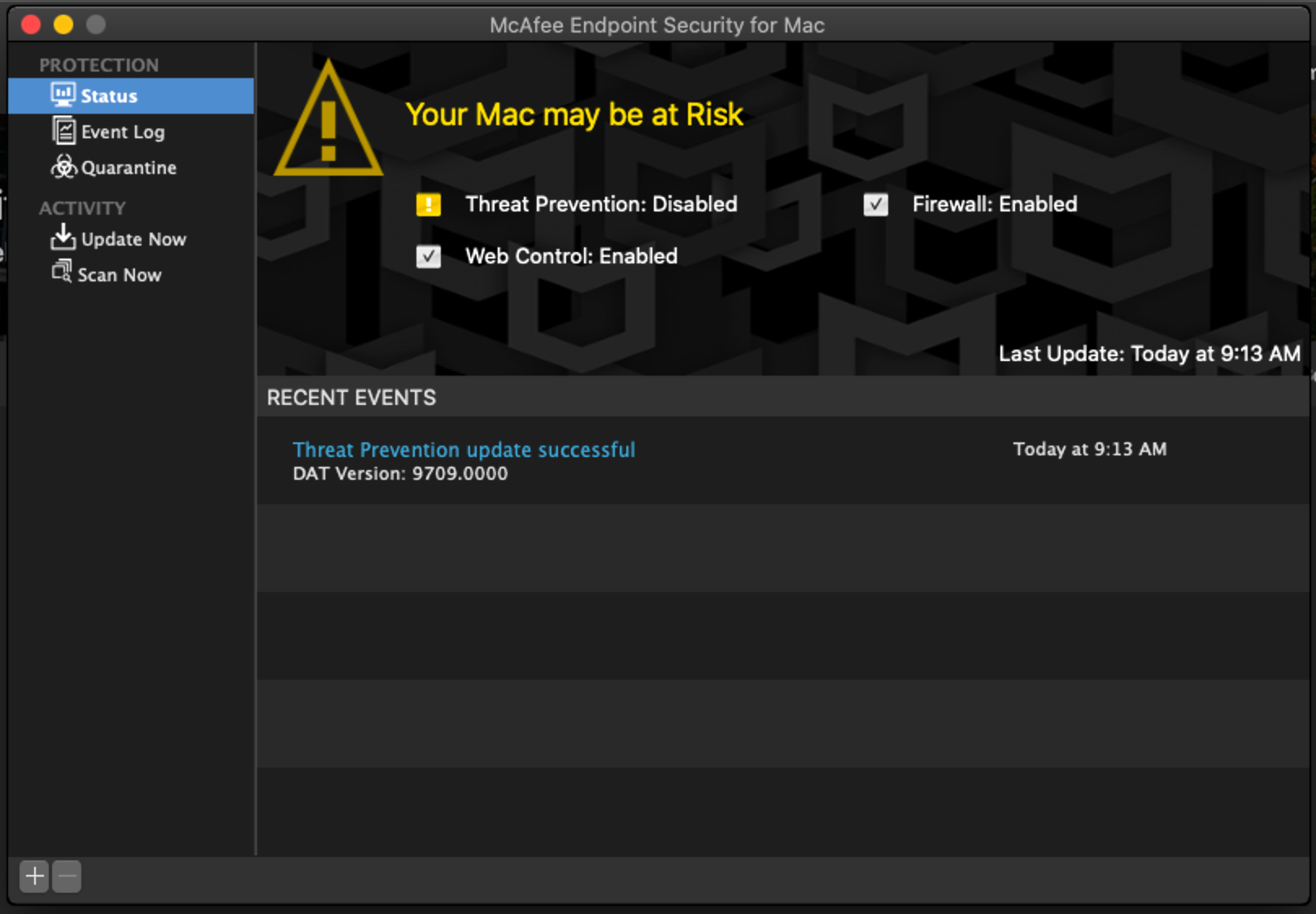Image resolution: width=1316 pixels, height=914 pixels.
Task: Click the Update Now download icon
Action: point(63,237)
